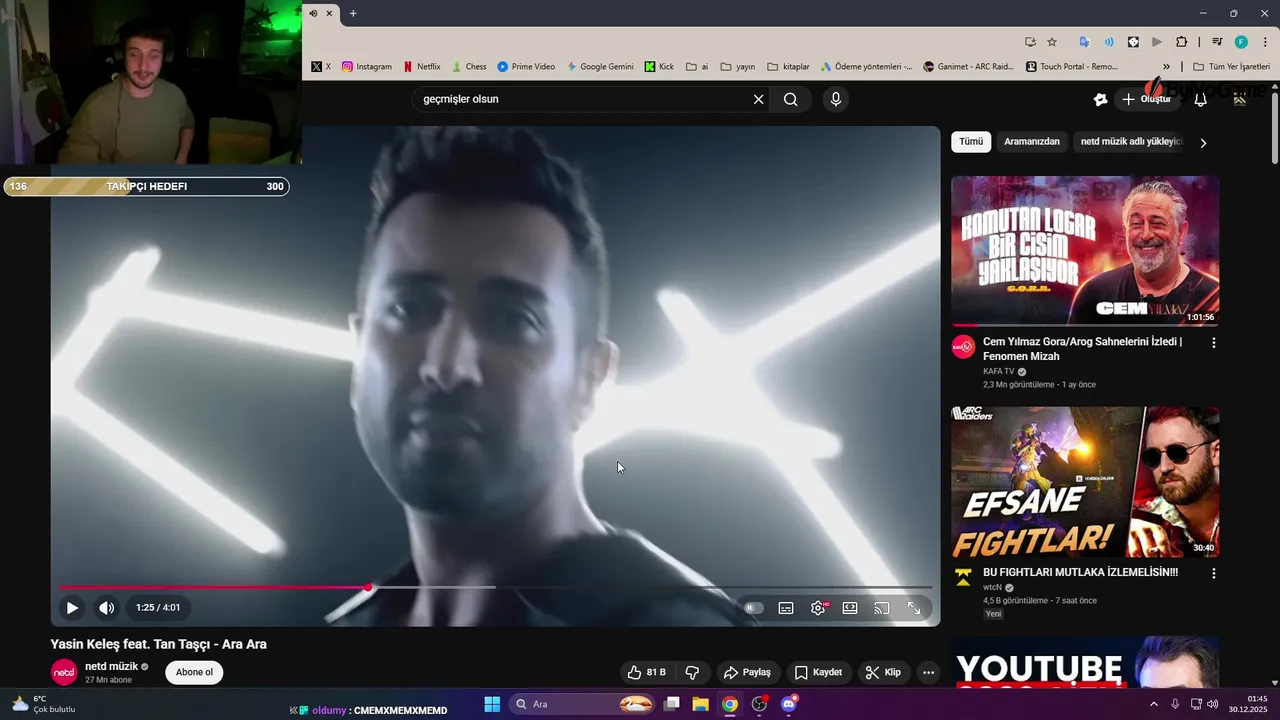Select the Aramanızdan filter chip

click(1032, 142)
